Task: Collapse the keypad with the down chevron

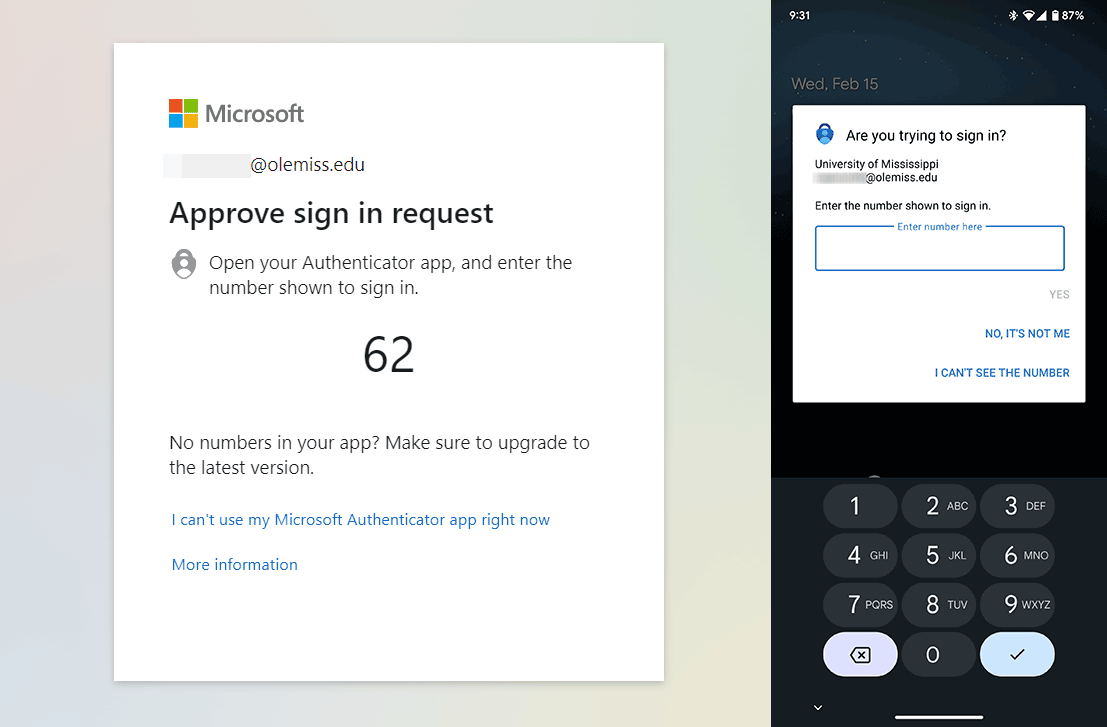Action: tap(817, 707)
